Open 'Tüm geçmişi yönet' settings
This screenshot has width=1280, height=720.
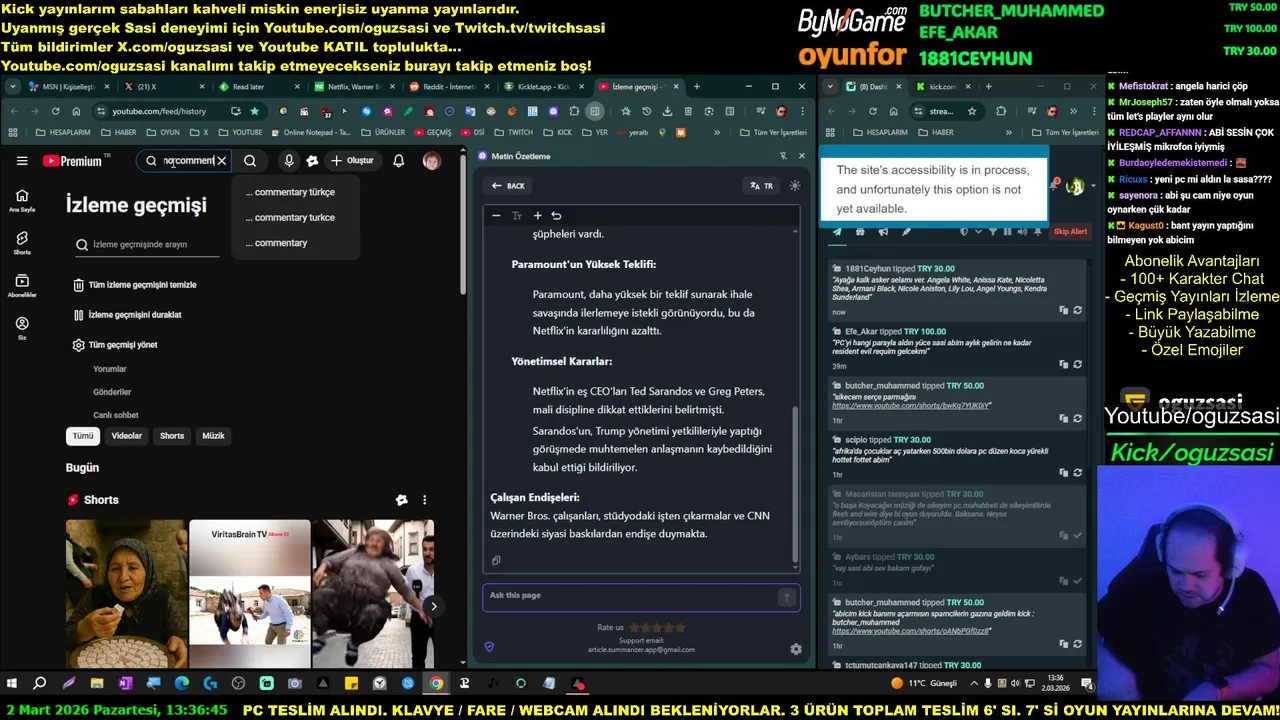(115, 345)
